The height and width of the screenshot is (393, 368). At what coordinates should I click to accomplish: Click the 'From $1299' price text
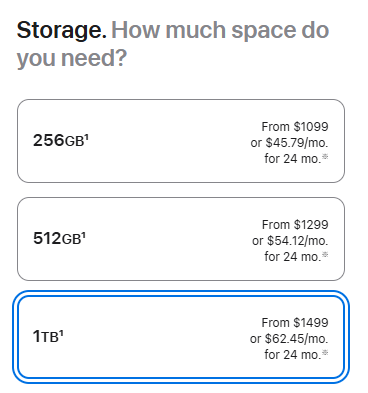pyautogui.click(x=295, y=225)
